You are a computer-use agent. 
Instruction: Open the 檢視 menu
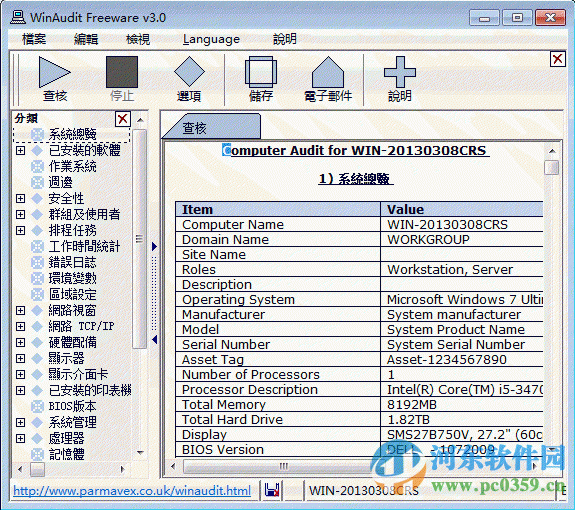pos(138,39)
